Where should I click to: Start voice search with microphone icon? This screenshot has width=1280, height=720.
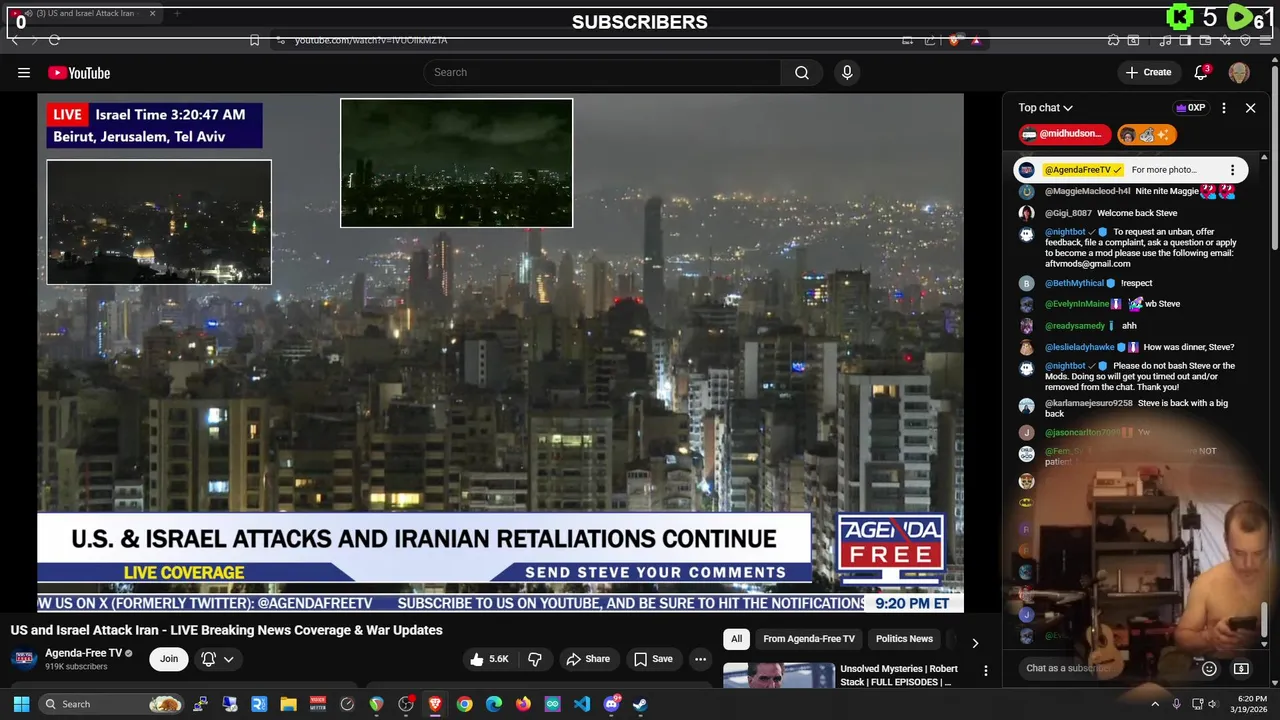tap(847, 72)
